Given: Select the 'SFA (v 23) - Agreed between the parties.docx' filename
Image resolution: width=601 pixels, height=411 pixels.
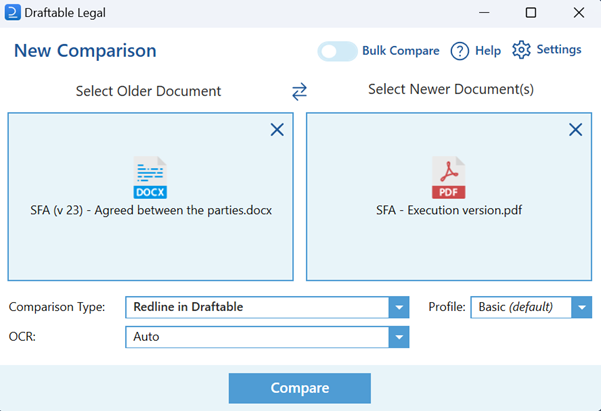Looking at the screenshot, I should (151, 210).
